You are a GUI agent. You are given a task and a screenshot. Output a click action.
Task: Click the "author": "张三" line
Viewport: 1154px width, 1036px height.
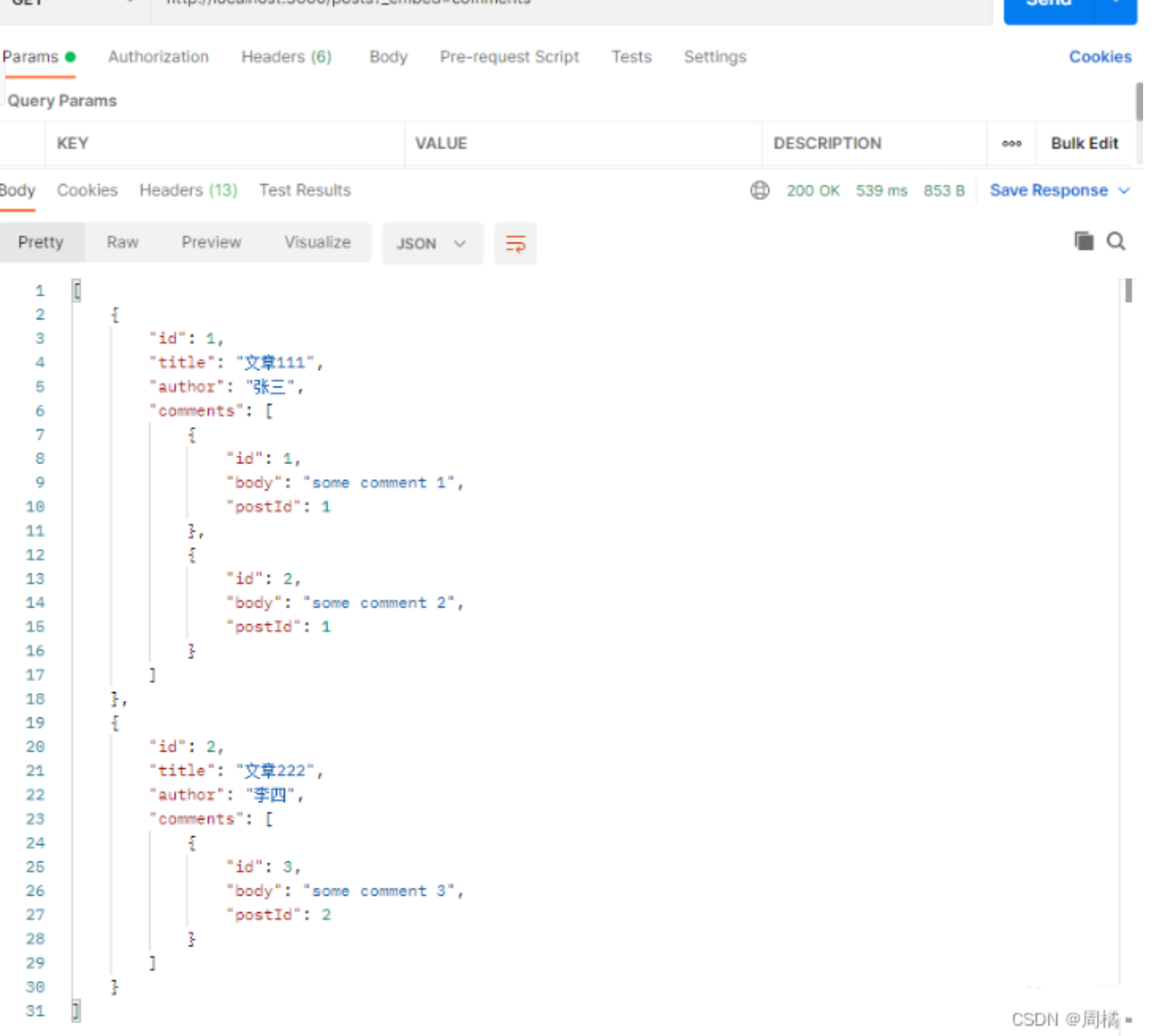tap(226, 386)
